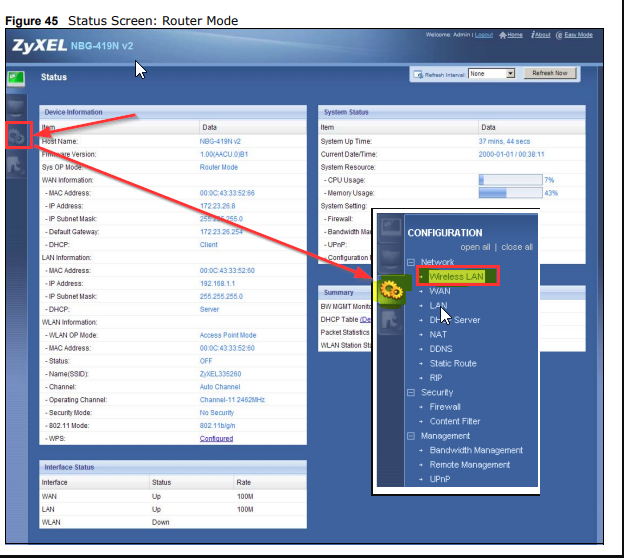
Task: Select Bandwidth Management in Management menu
Action: click(476, 450)
